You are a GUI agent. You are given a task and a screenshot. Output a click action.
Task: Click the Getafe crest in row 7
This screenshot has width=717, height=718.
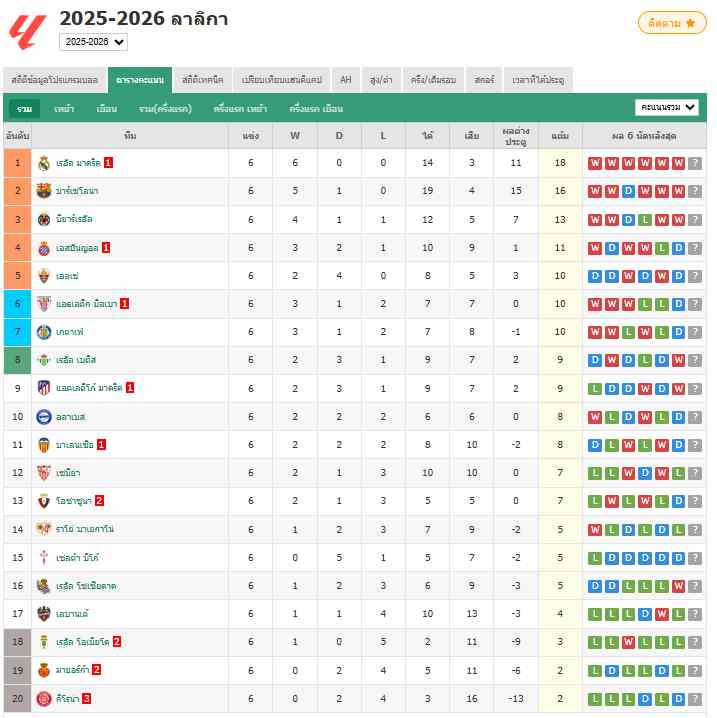43,332
